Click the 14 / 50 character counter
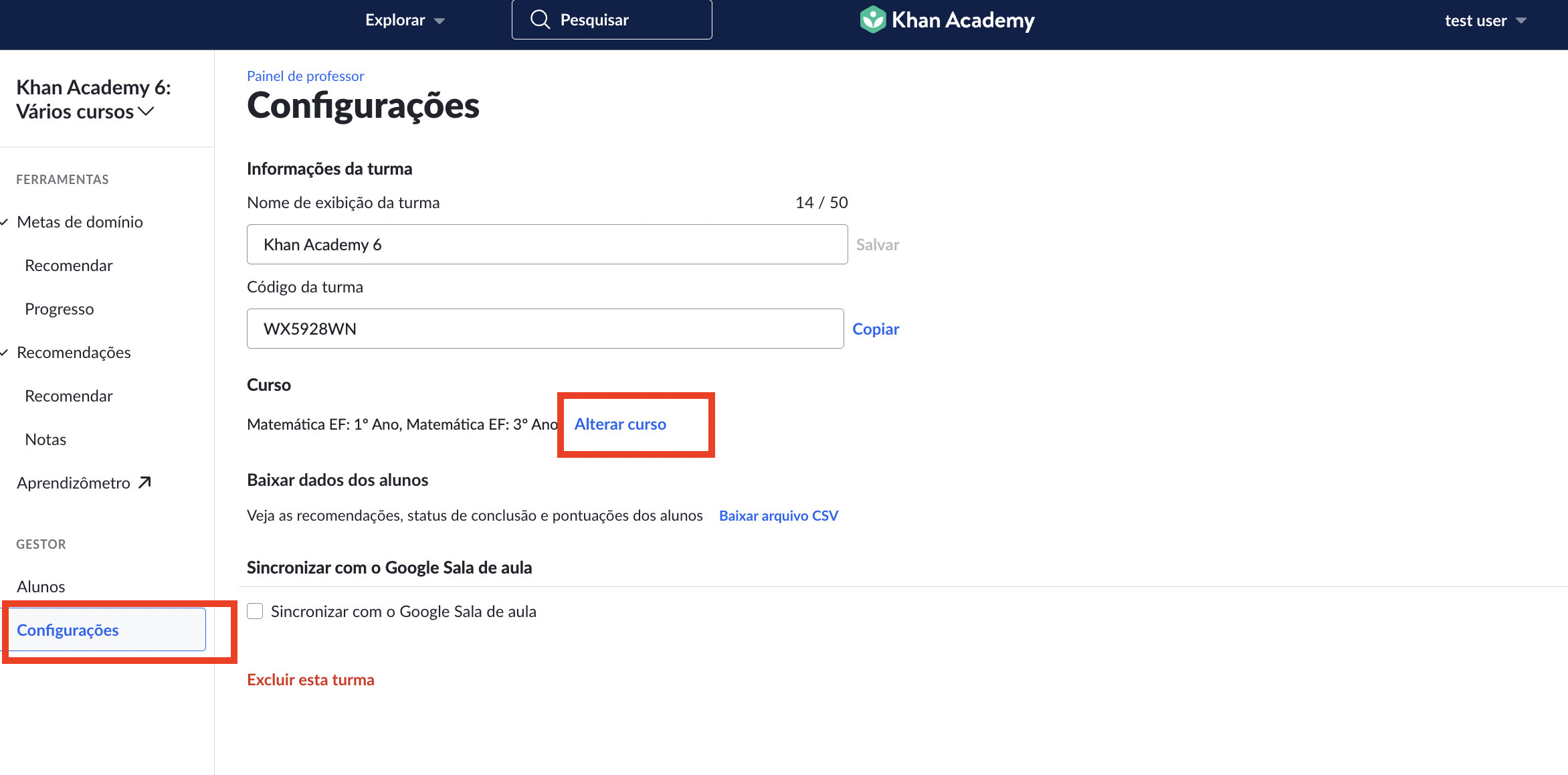 click(821, 203)
